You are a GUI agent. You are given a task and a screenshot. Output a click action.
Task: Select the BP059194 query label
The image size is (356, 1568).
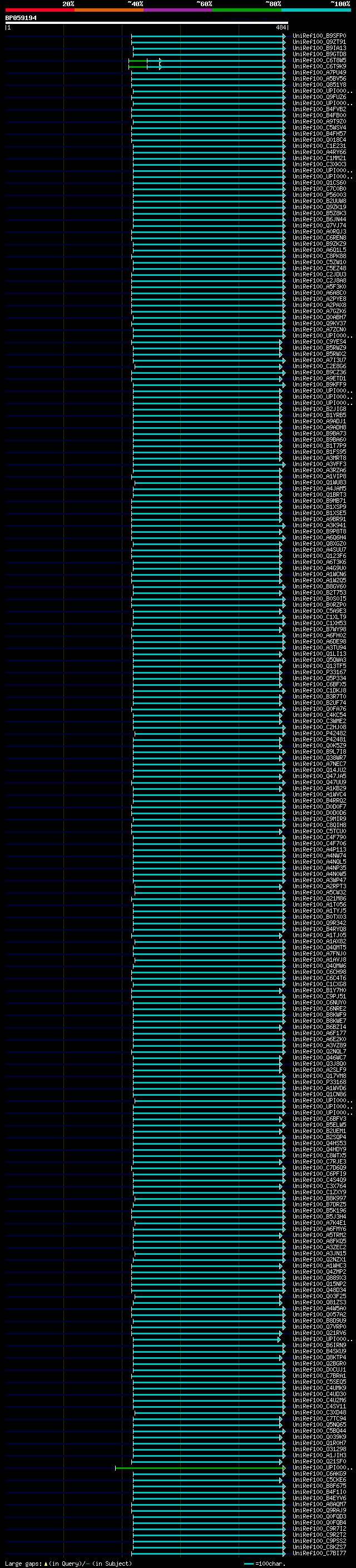click(21, 18)
